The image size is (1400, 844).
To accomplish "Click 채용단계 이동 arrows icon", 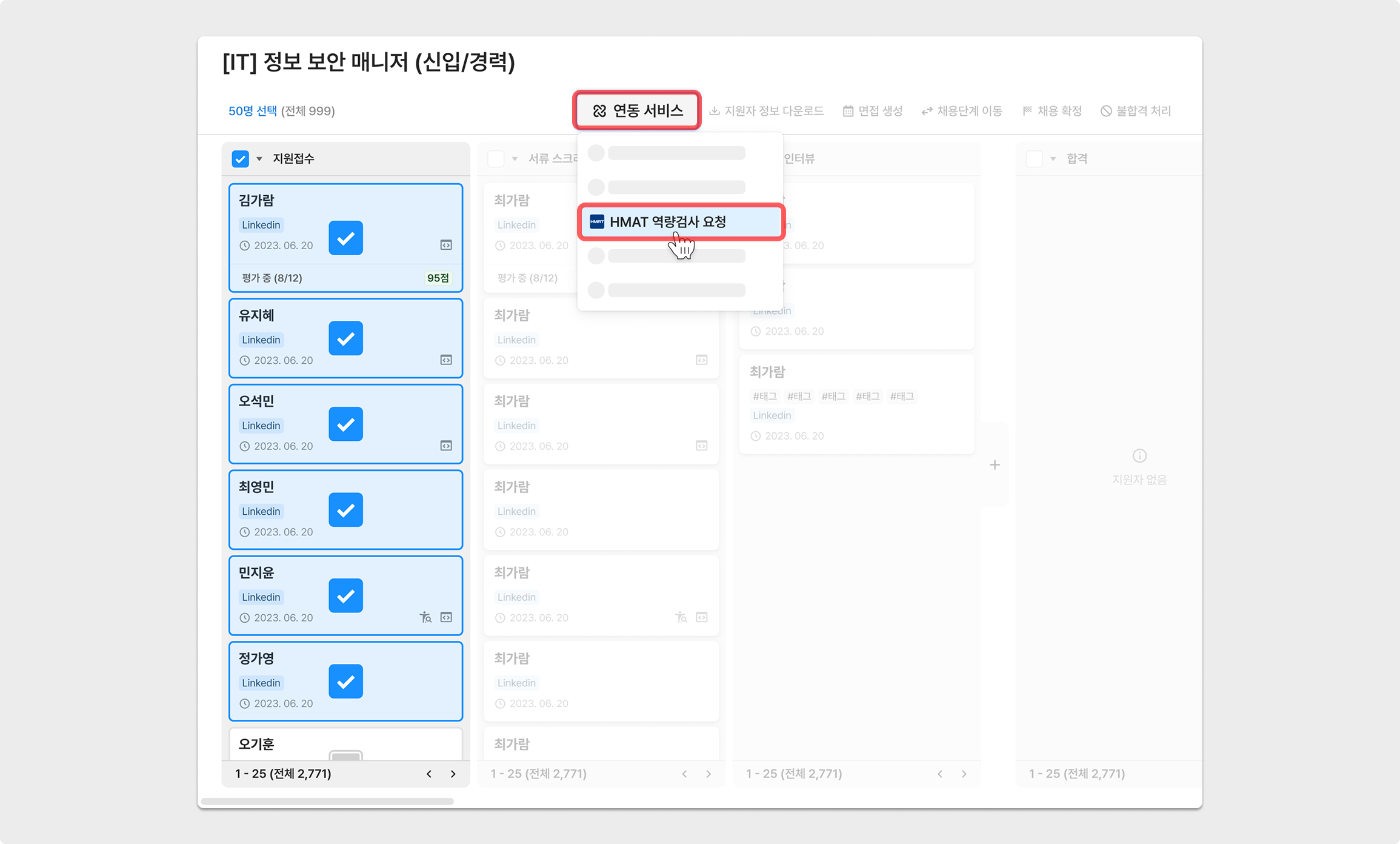I will pos(927,111).
